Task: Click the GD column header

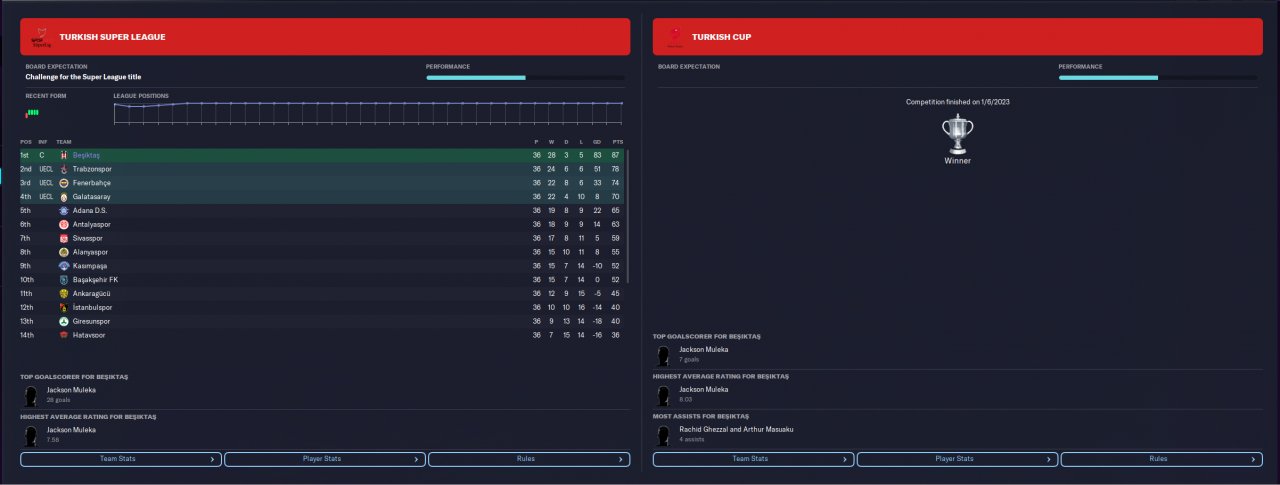Action: 596,142
